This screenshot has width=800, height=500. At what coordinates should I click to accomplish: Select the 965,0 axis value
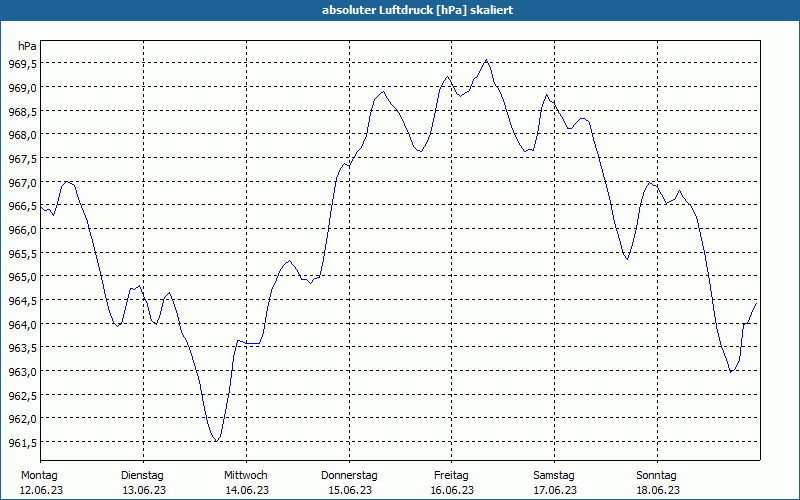click(22, 277)
